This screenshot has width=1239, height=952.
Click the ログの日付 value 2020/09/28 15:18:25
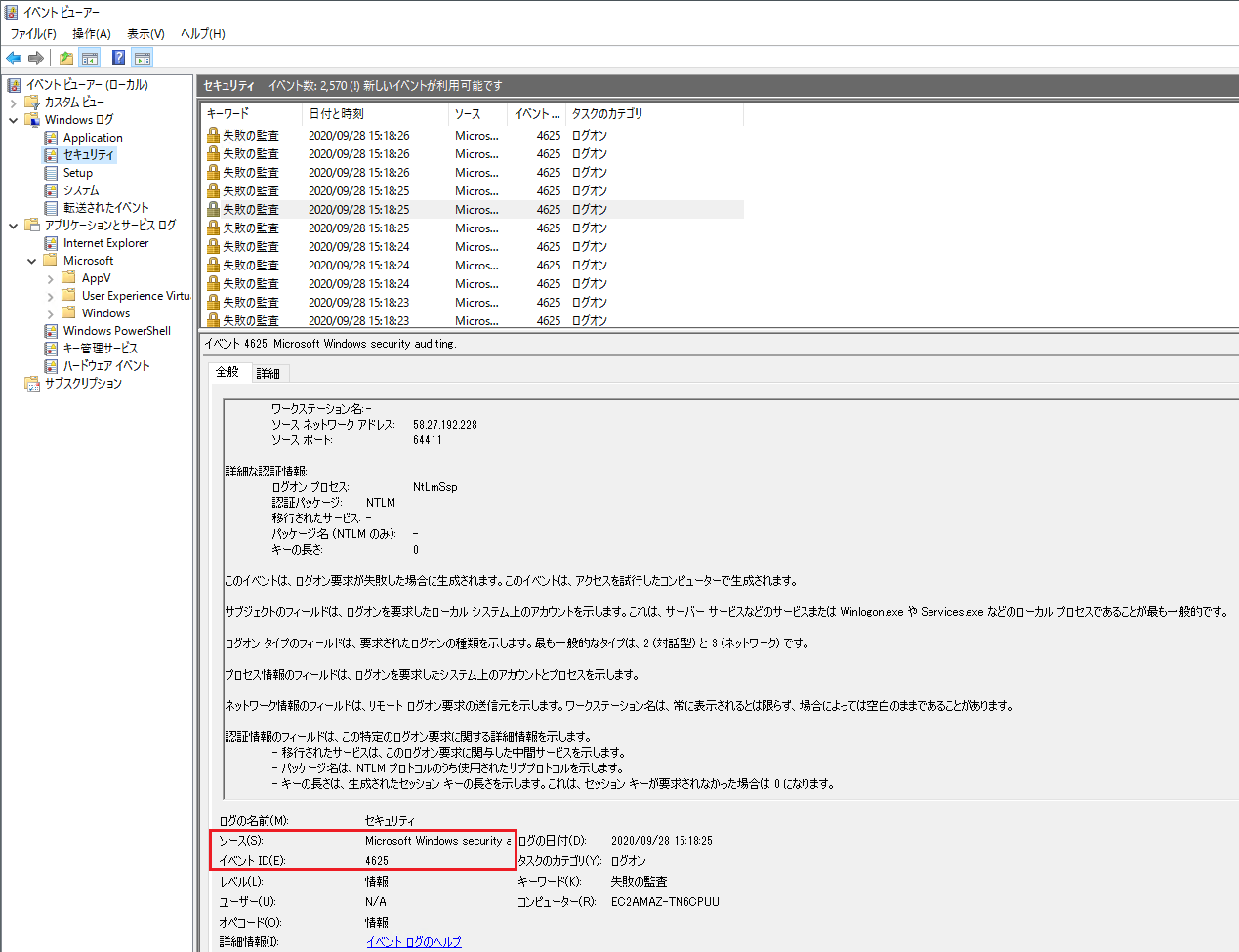pyautogui.click(x=662, y=841)
